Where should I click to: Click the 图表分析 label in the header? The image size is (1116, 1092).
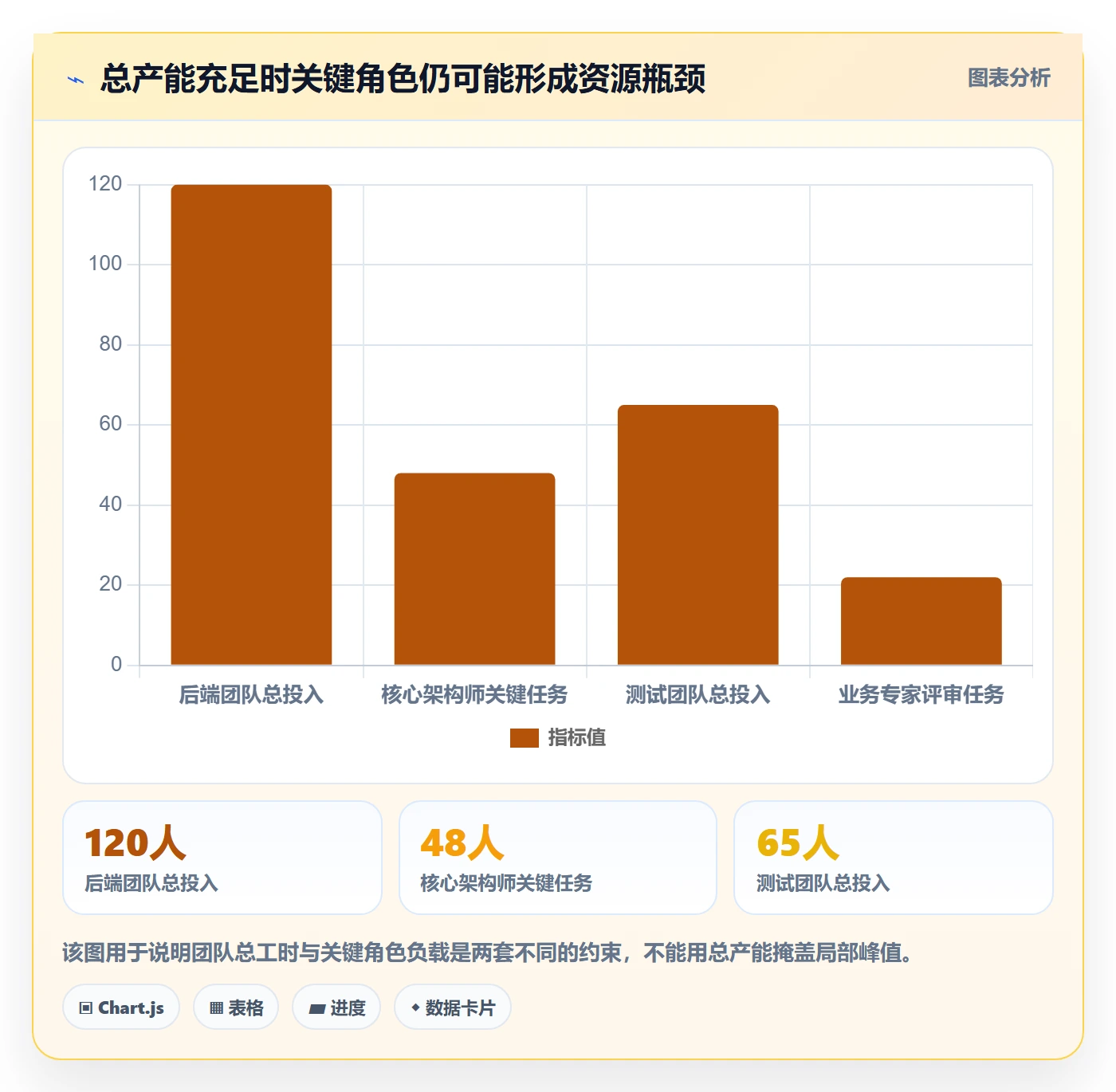(1008, 78)
